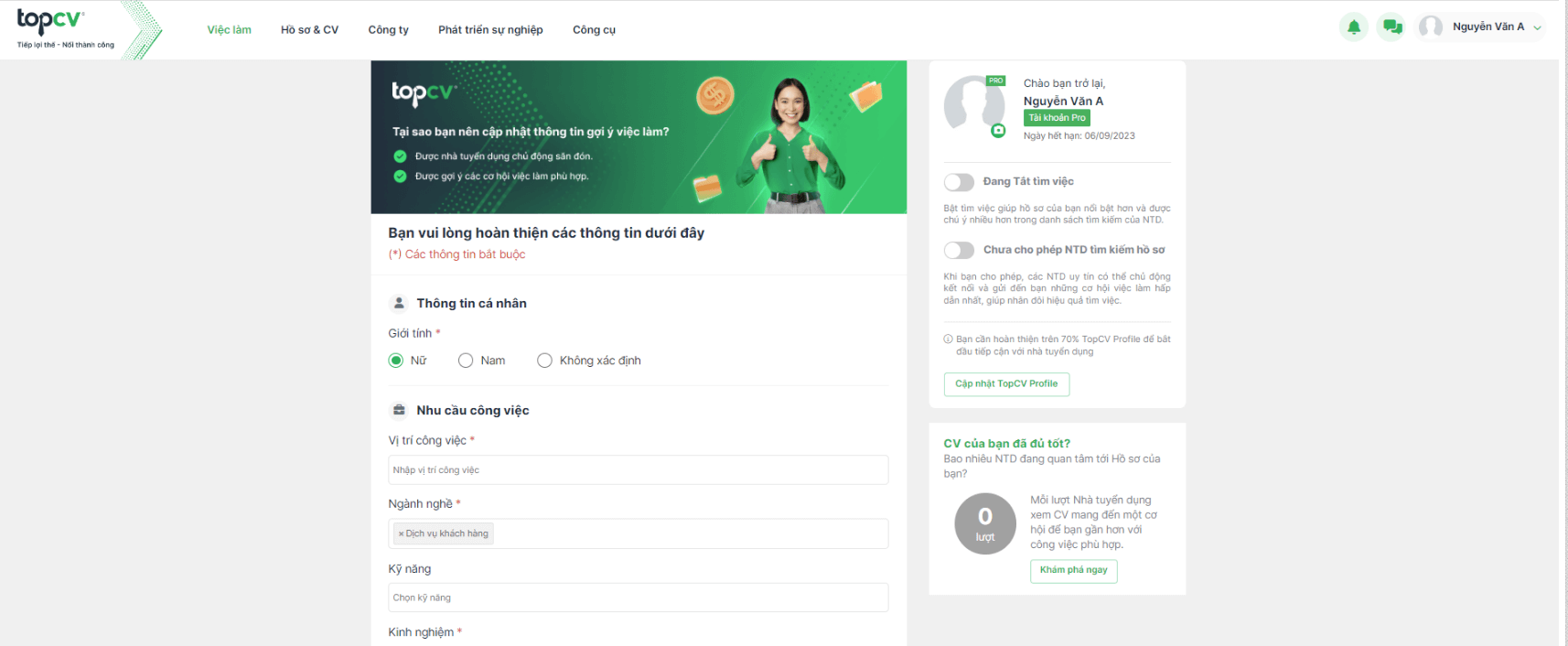Click the Kinh nghiệm label
This screenshot has width=1568, height=646.
click(x=421, y=632)
